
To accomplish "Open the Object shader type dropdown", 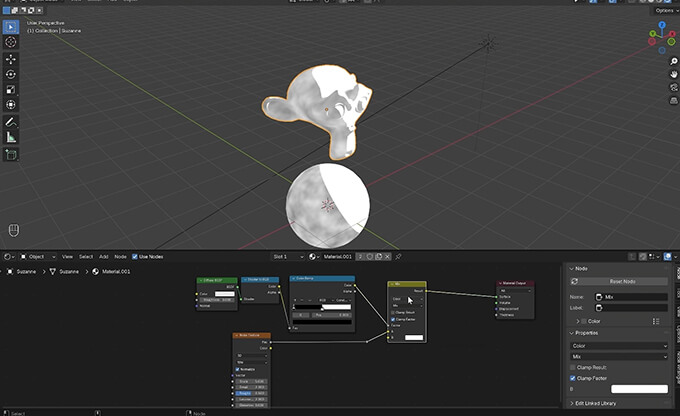I will pos(38,257).
